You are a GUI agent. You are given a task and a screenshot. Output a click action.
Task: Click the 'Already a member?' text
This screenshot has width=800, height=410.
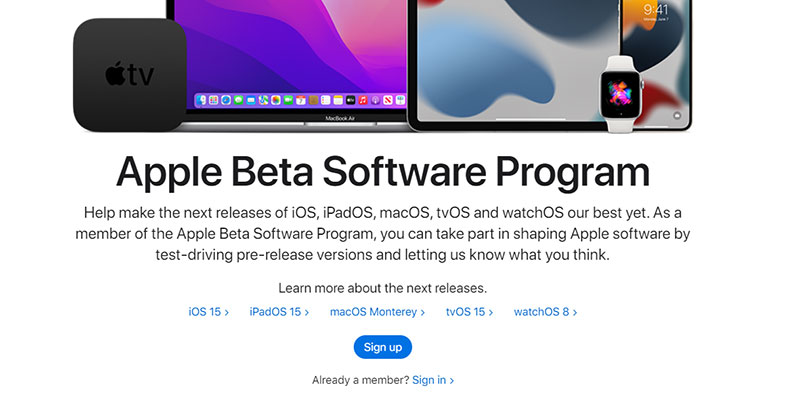tap(360, 380)
